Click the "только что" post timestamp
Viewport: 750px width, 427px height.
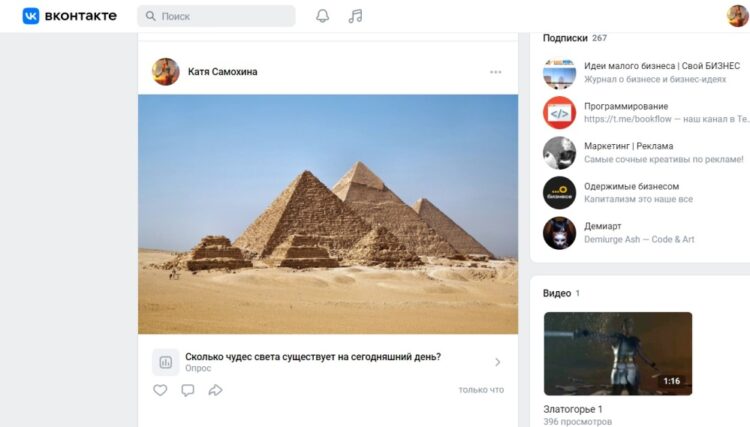pos(481,390)
